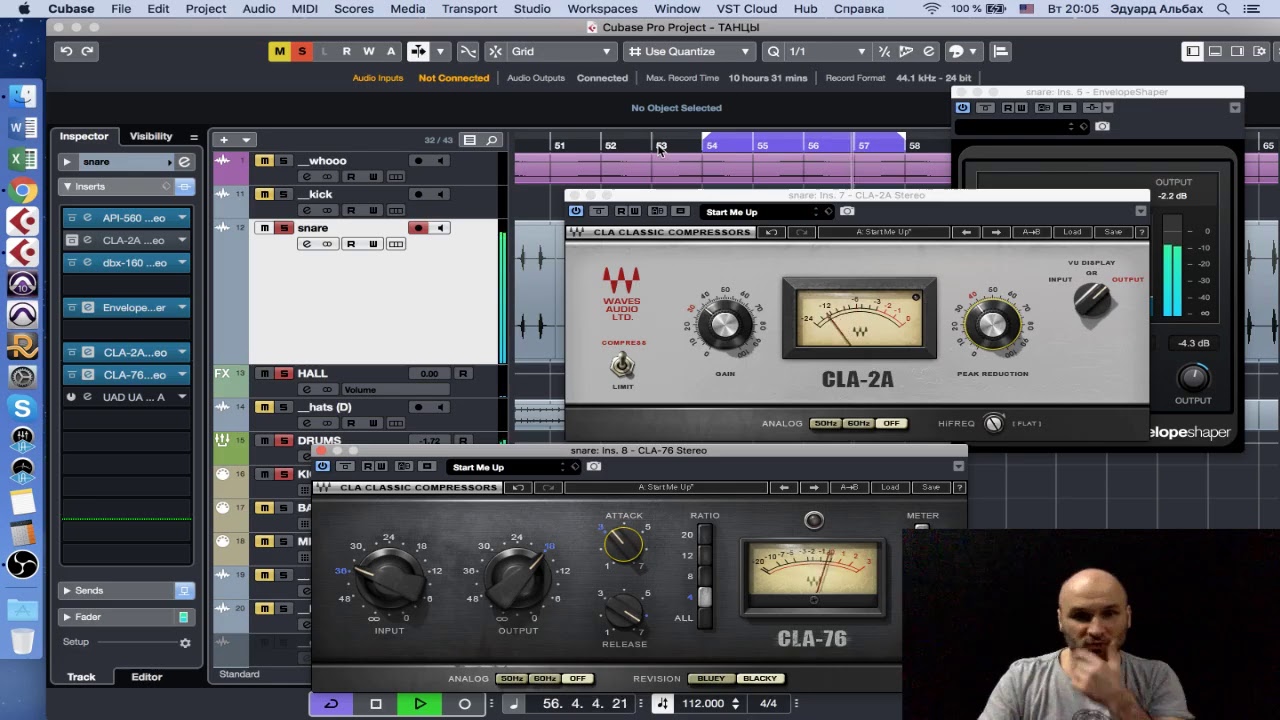Viewport: 1280px width, 720px height.
Task: Mute the HALL FX track
Action: point(264,374)
